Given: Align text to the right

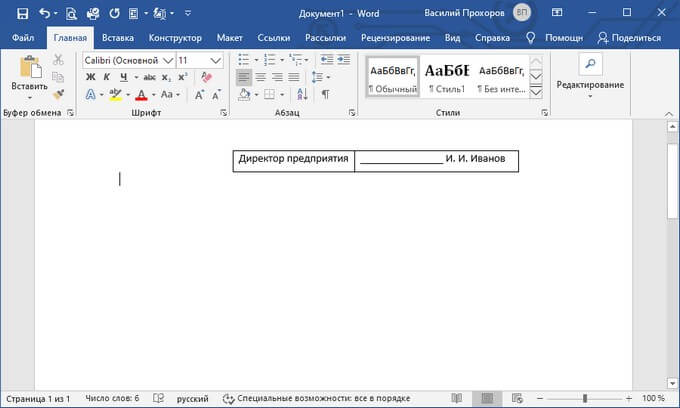Looking at the screenshot, I should [277, 77].
